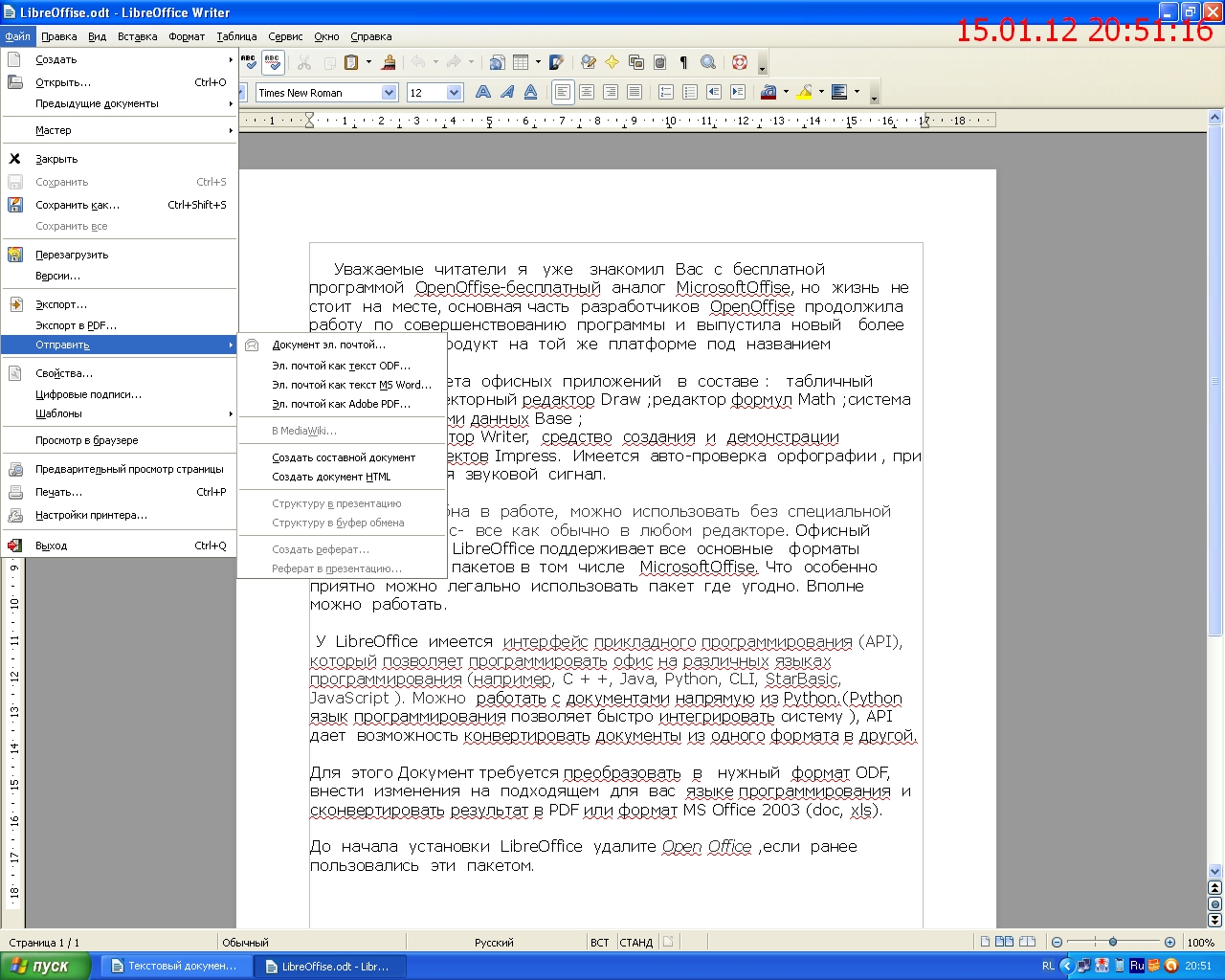Toggle Centered paragraph alignment
The image size is (1225, 980).
click(586, 92)
